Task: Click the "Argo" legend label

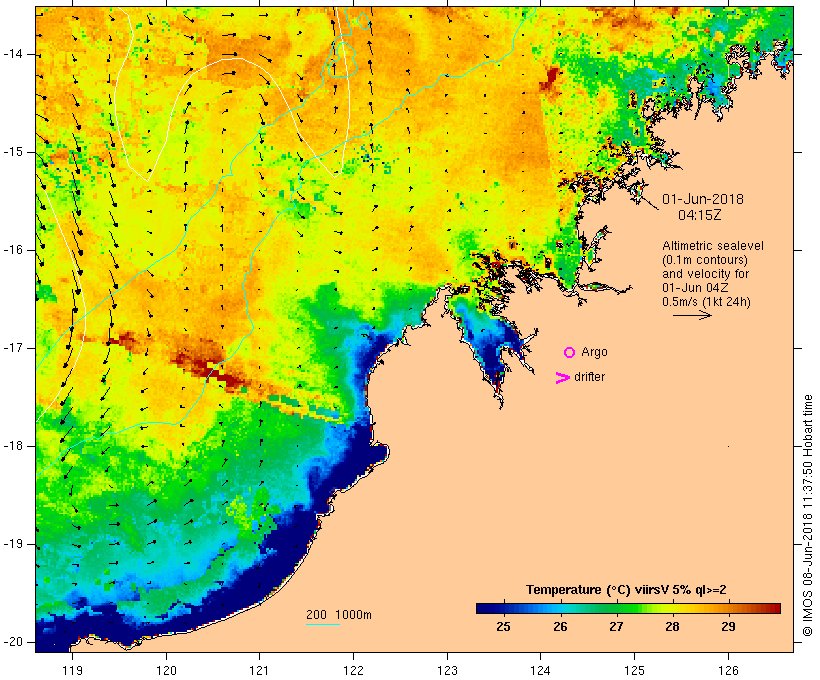Action: point(595,353)
